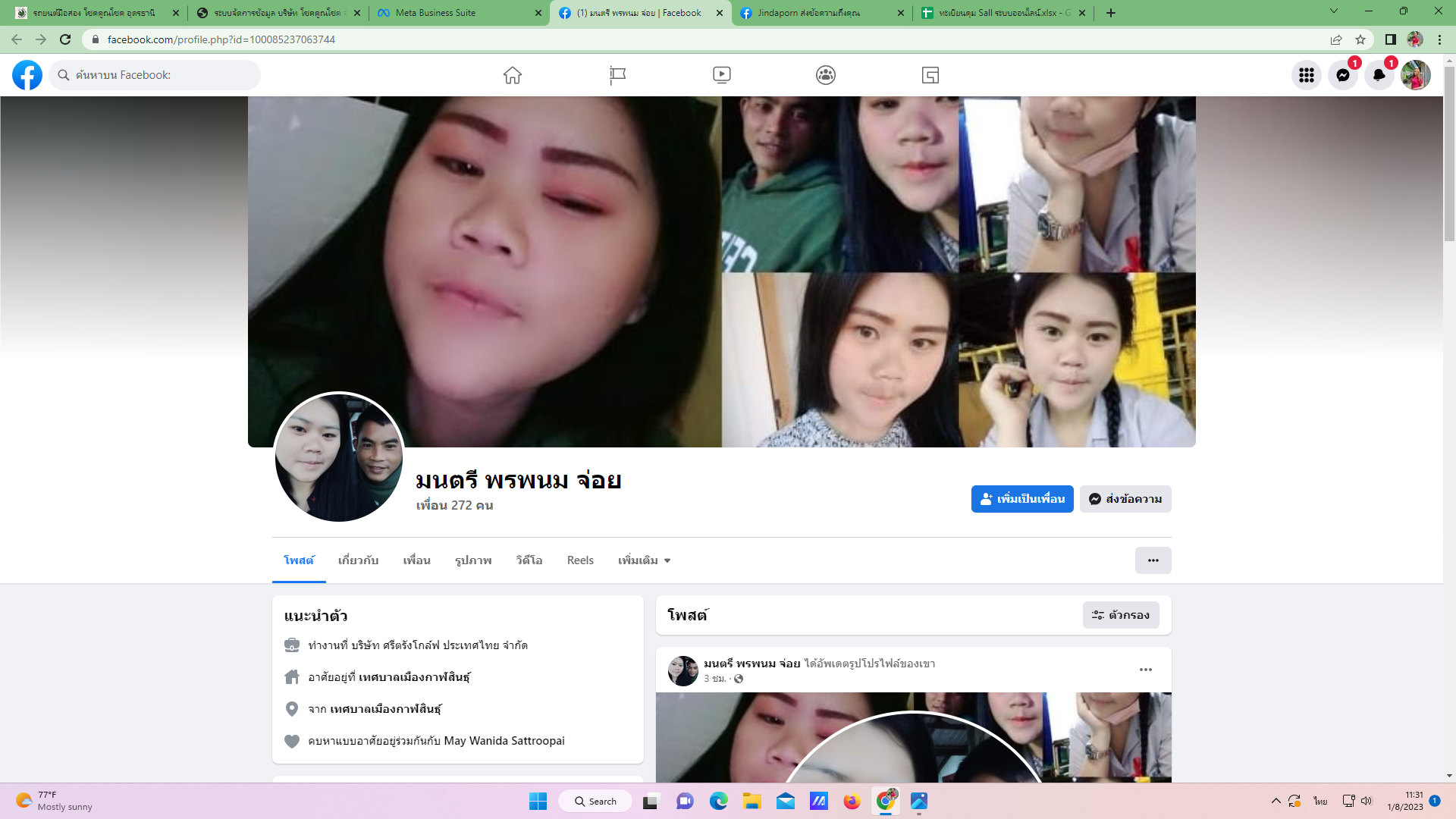The image size is (1456, 819).
Task: Open the Gaming icon in top navigation
Action: [930, 75]
